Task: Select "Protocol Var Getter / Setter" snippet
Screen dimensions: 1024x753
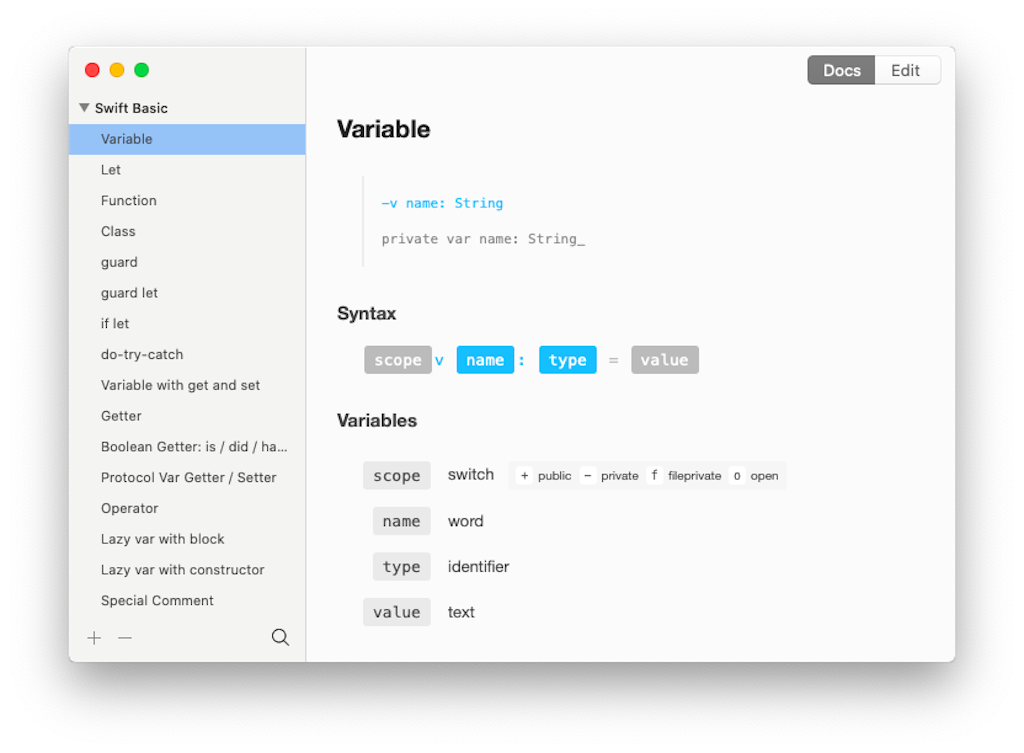Action: click(188, 477)
